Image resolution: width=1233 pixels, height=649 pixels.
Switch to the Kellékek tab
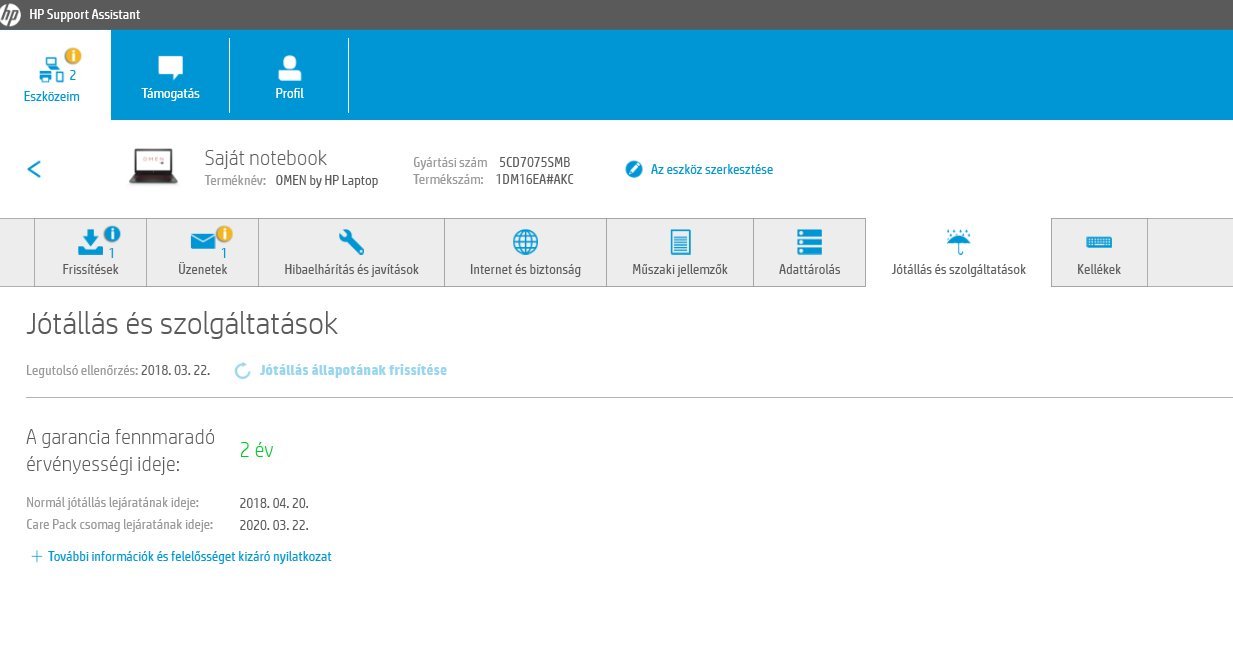1099,253
